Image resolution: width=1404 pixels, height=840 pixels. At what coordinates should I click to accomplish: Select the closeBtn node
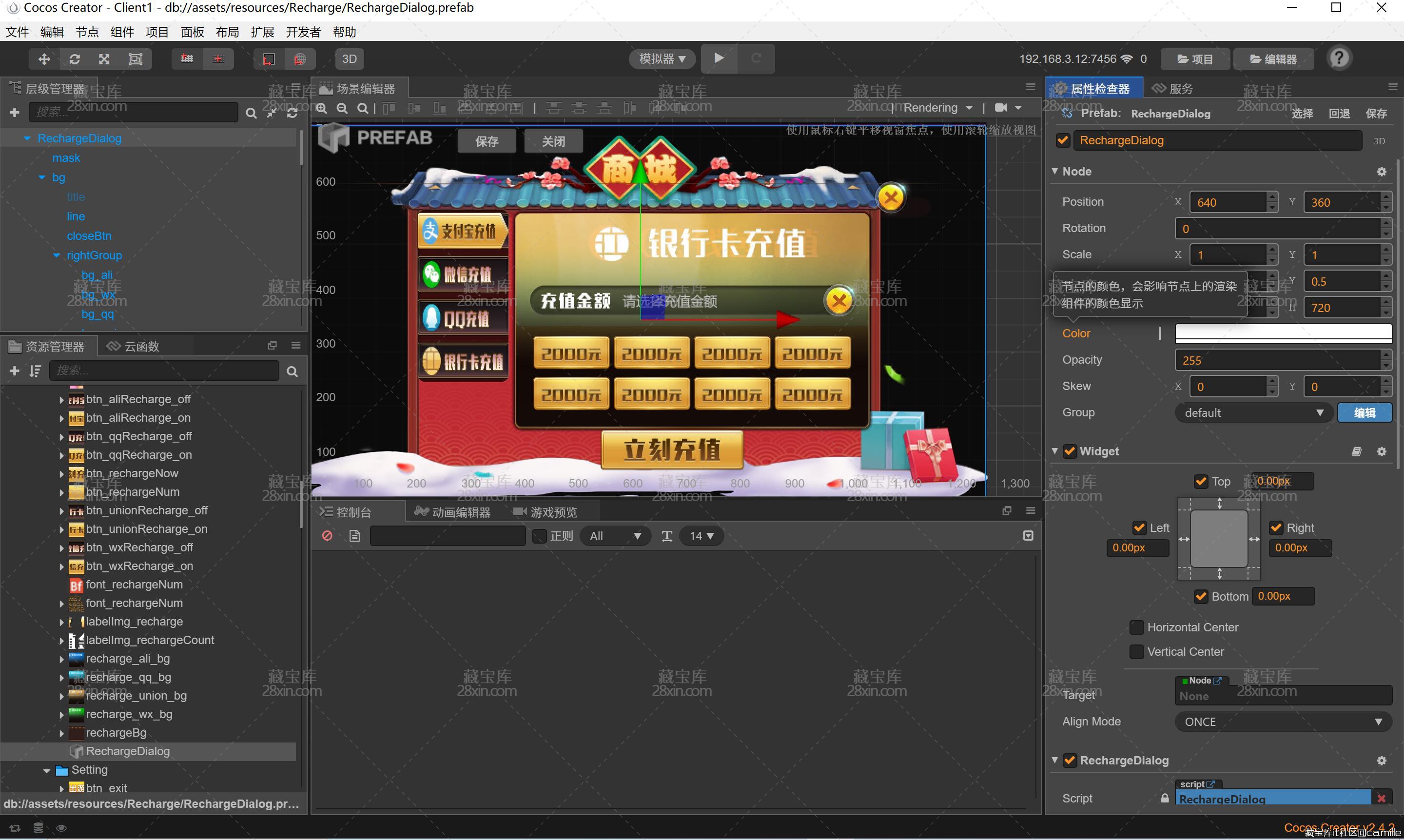click(x=89, y=236)
